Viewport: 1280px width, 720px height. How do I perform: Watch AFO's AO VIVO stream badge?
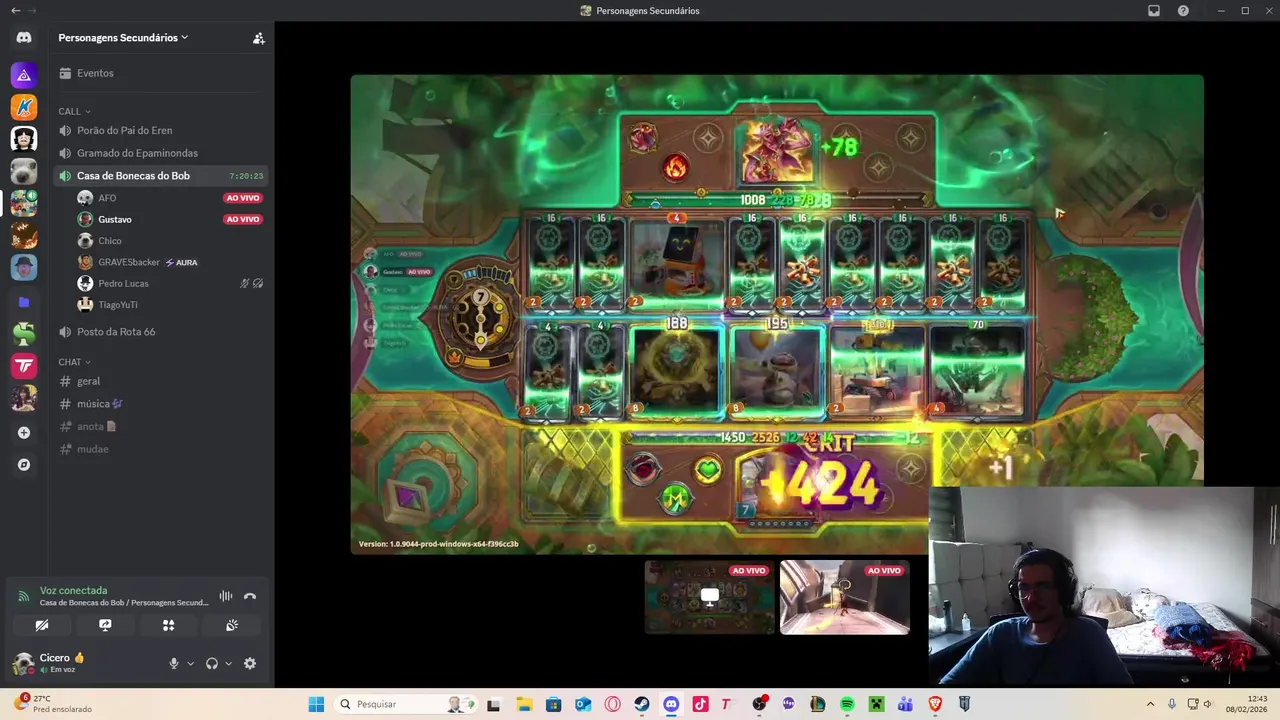243,198
